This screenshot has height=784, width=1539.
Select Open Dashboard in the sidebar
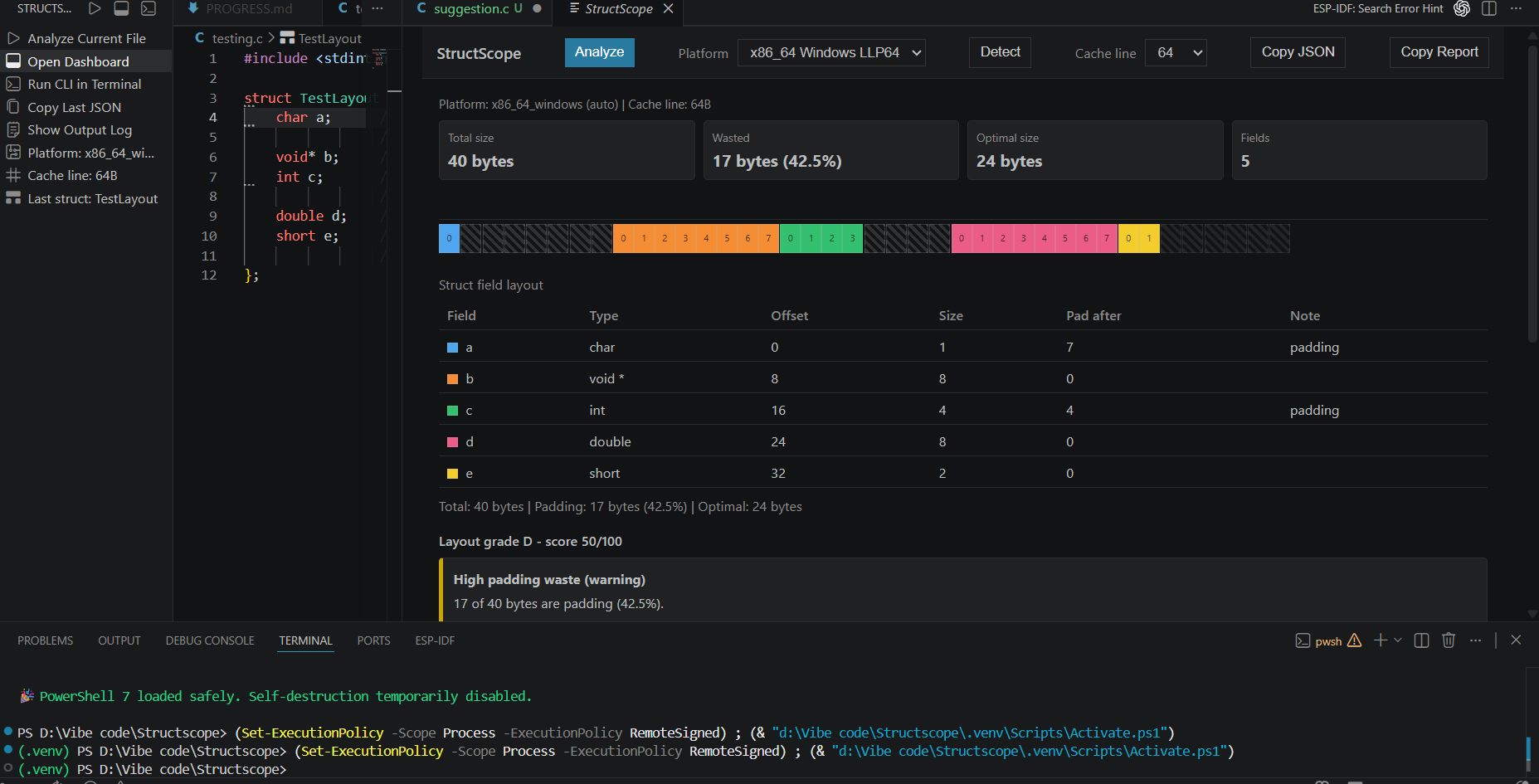point(86,61)
